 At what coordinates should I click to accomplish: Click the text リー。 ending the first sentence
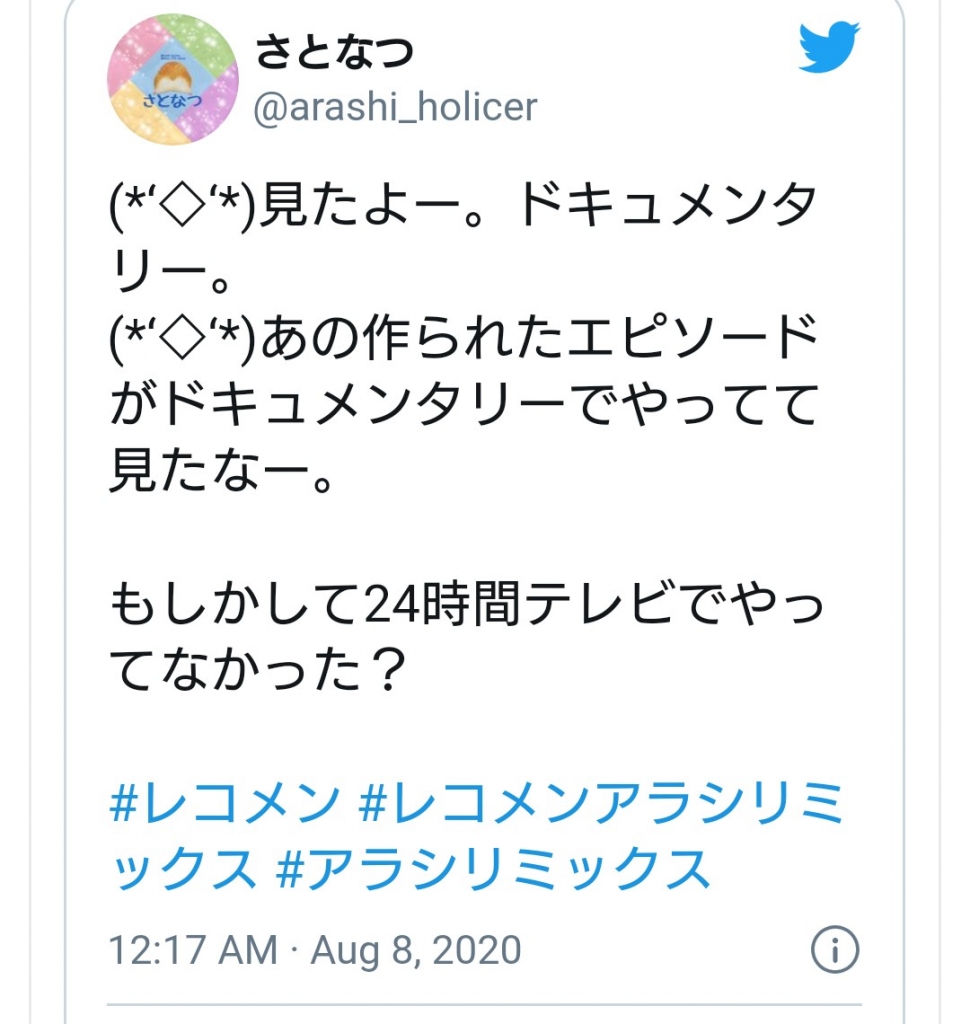tap(168, 273)
